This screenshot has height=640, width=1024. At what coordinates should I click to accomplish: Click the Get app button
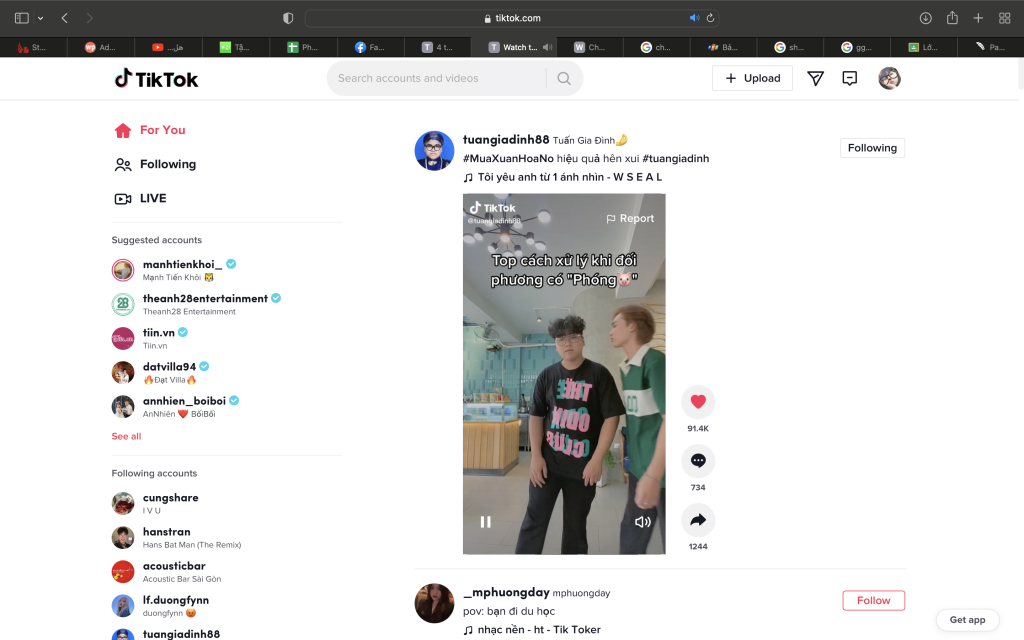(x=967, y=620)
